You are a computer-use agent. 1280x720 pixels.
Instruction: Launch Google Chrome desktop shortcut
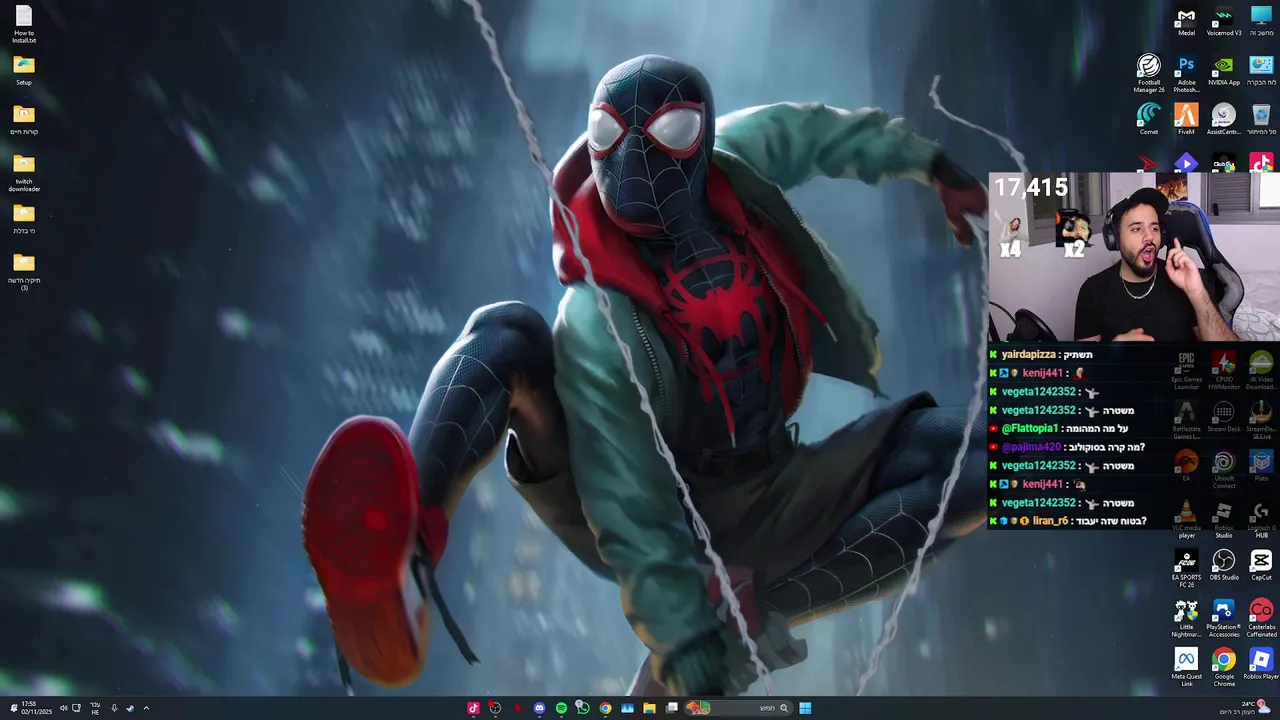[1224, 668]
